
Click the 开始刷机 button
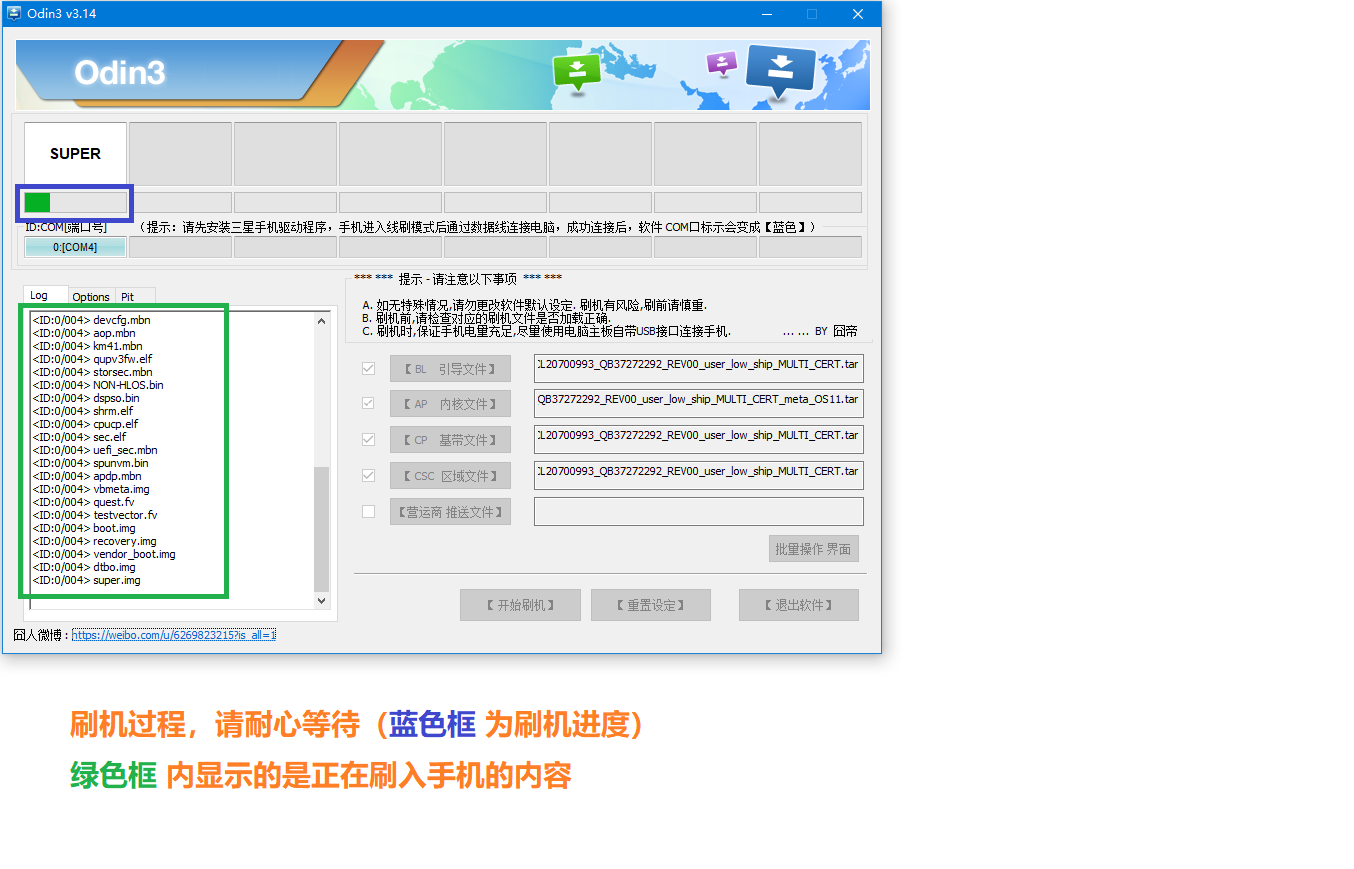520,605
